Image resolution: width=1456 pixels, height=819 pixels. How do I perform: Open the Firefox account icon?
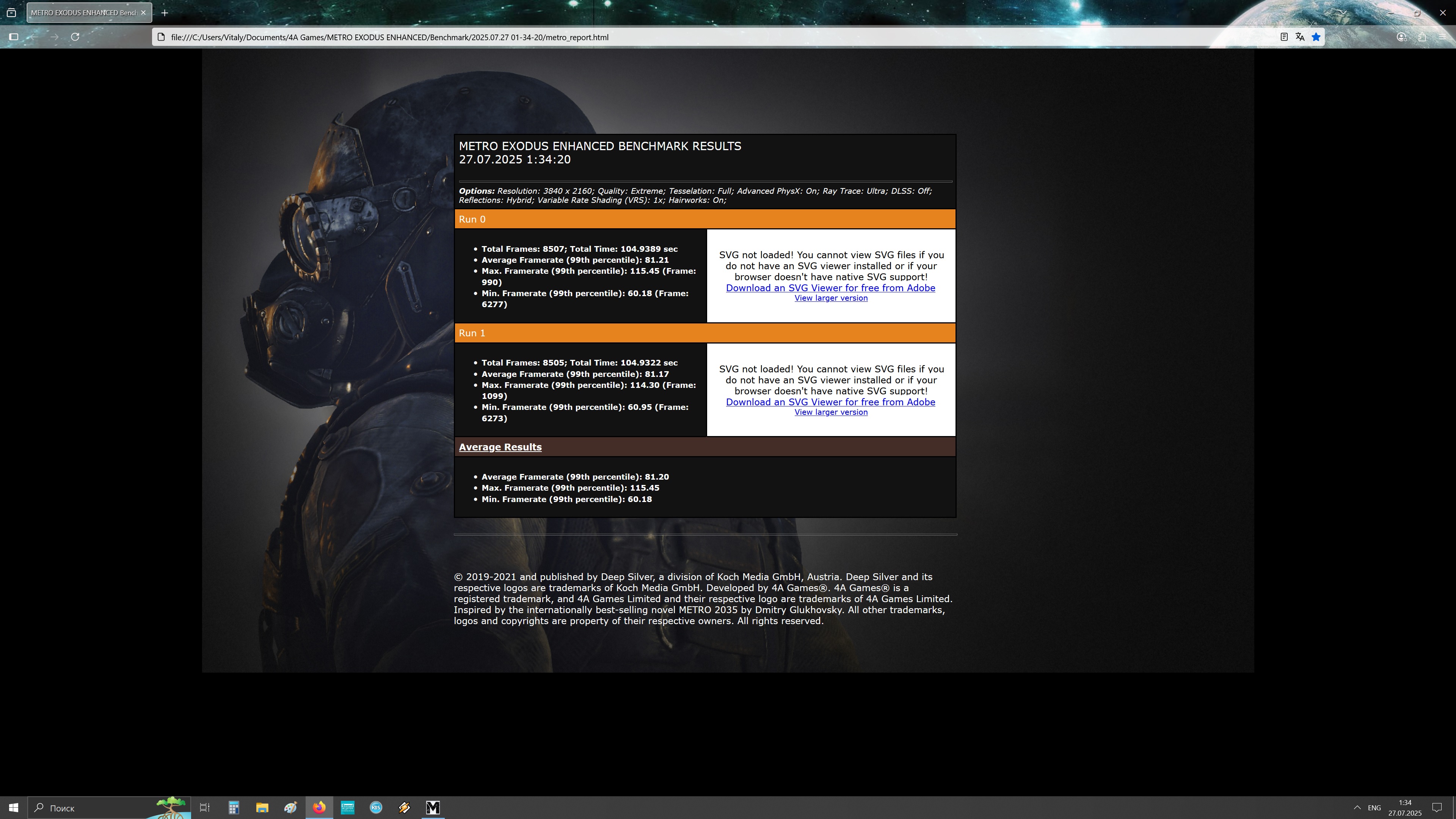pyautogui.click(x=1401, y=37)
